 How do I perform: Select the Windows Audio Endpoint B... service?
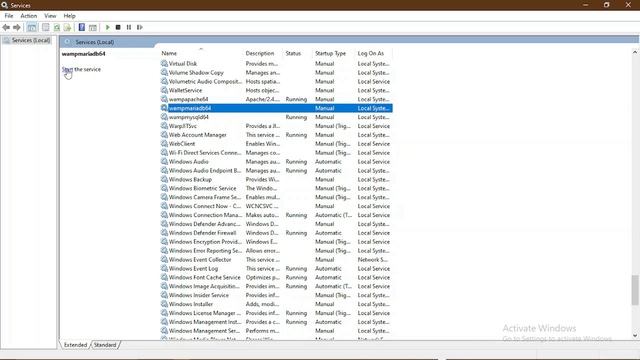[205, 171]
